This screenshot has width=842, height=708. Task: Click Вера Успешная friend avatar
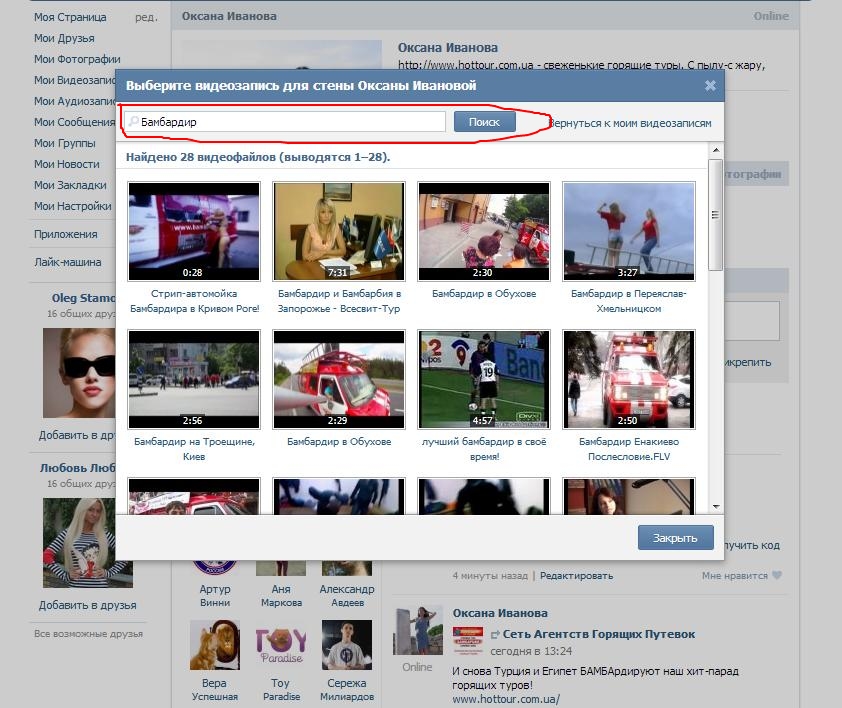click(215, 645)
